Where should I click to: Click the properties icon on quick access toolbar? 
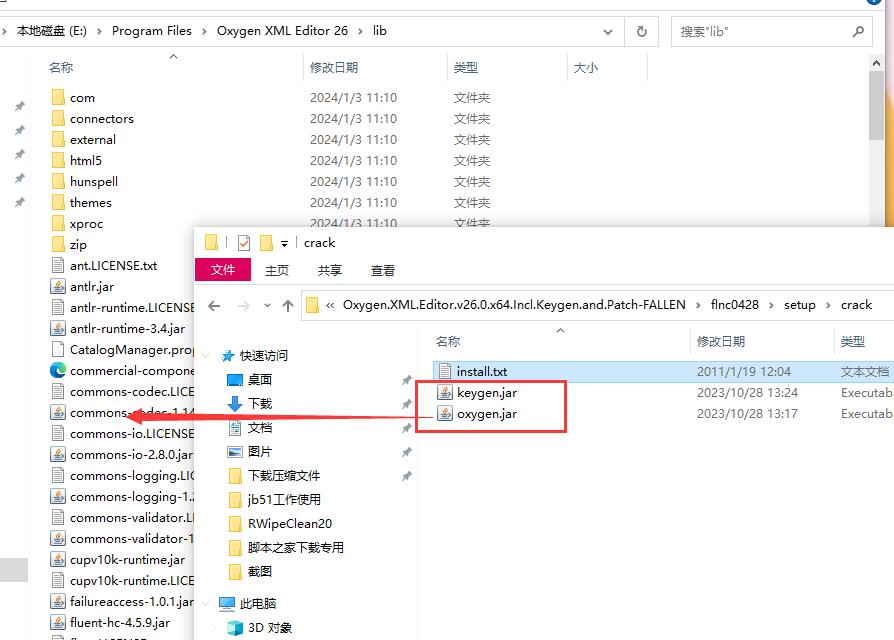pos(246,241)
